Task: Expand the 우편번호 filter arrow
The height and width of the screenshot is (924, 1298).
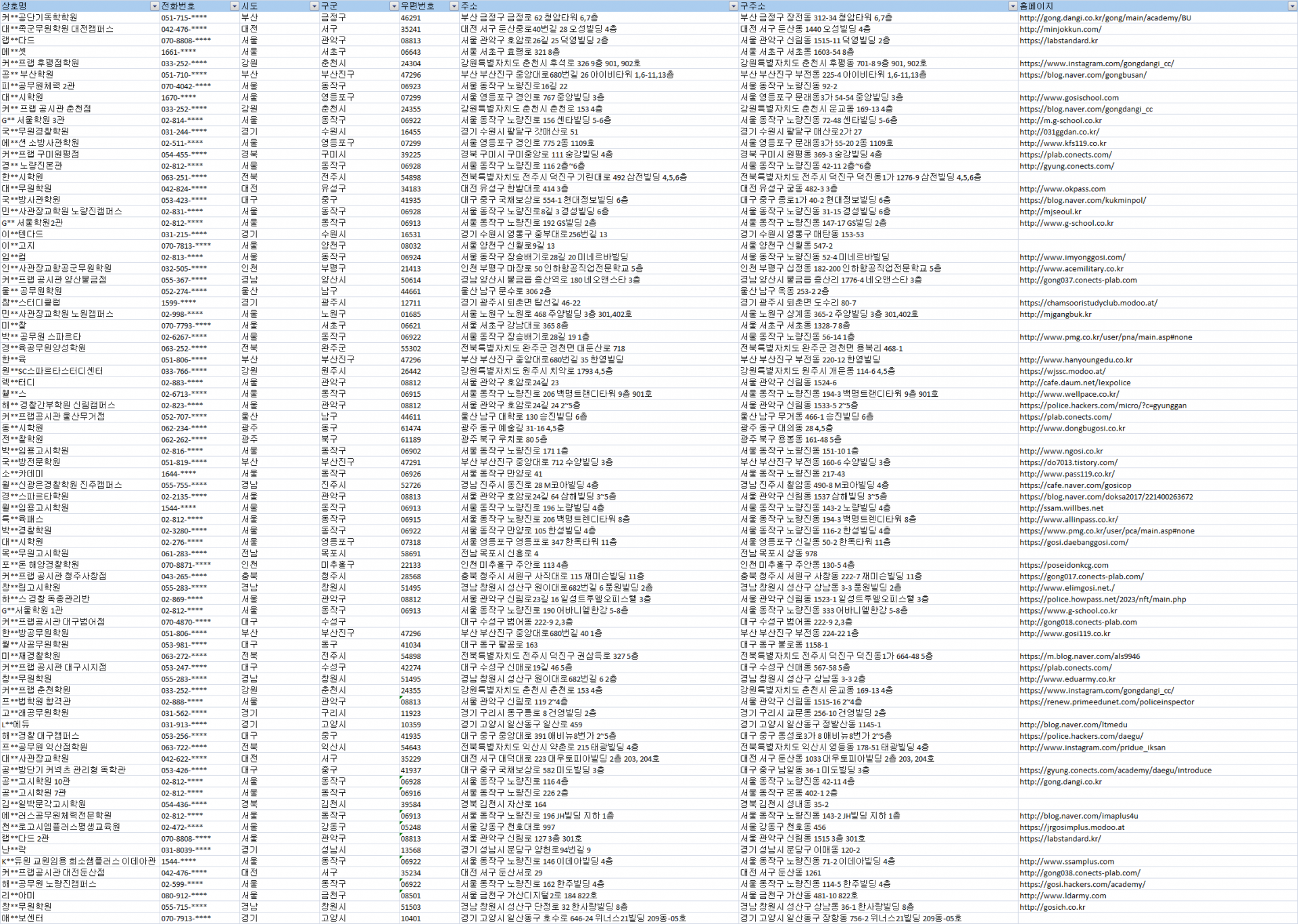Action: point(454,6)
